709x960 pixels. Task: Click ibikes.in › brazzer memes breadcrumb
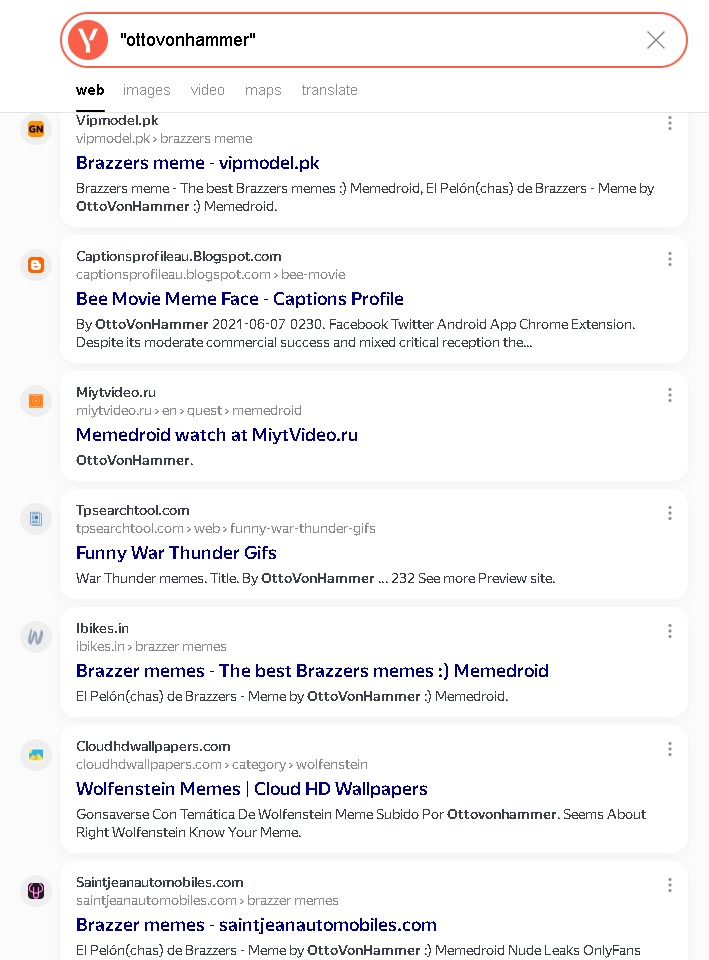pyautogui.click(x=151, y=647)
